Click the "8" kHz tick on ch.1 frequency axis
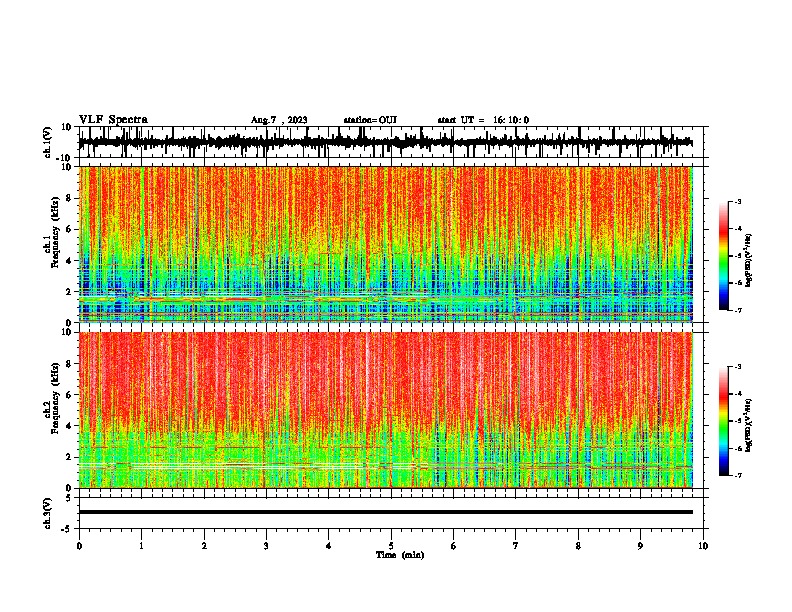This screenshot has width=792, height=612. [x=70, y=198]
